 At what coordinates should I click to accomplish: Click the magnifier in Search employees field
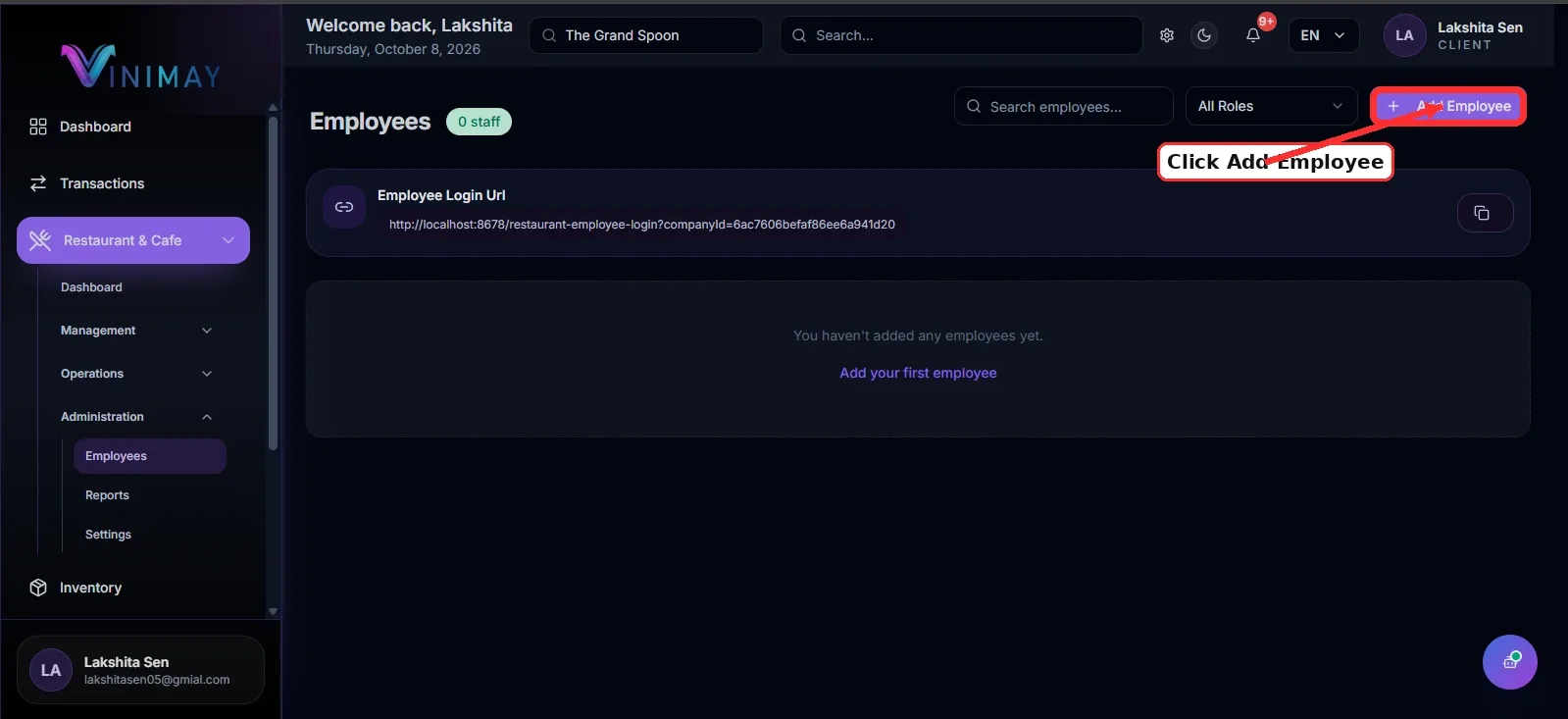click(974, 106)
